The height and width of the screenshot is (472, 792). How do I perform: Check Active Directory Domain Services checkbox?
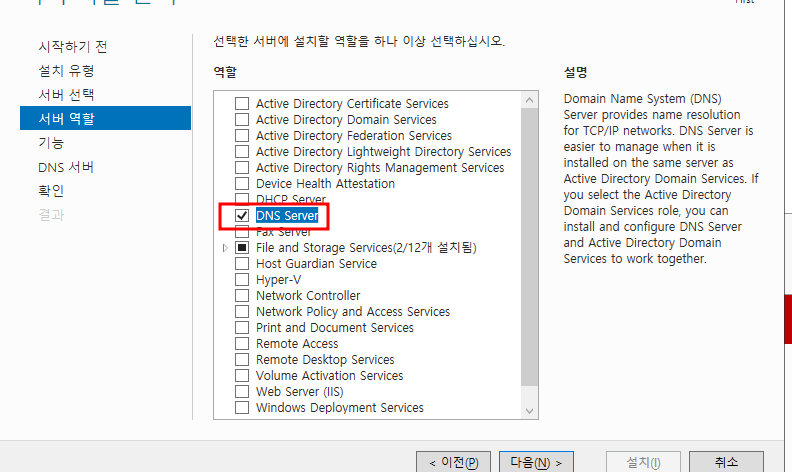(x=242, y=120)
